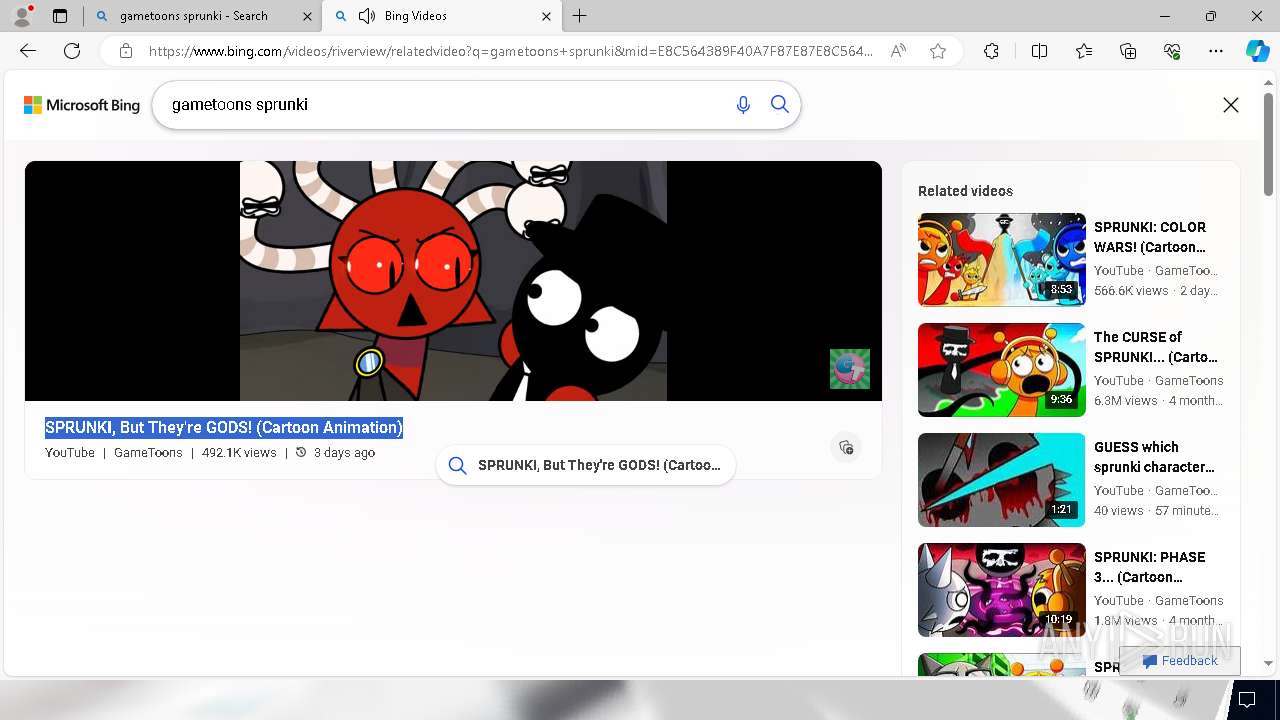Open Browser essentials

1172,51
